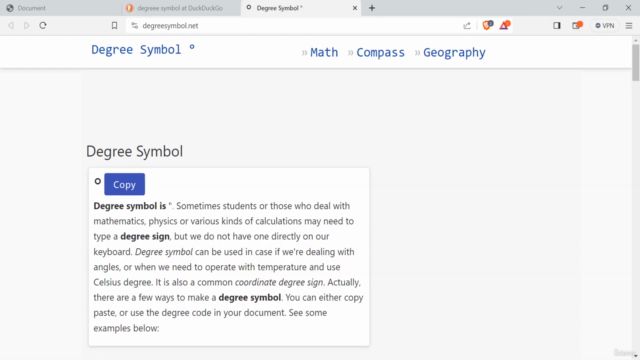Screen dimensions: 640x360
Task: Click the share page icon
Action: click(467, 25)
